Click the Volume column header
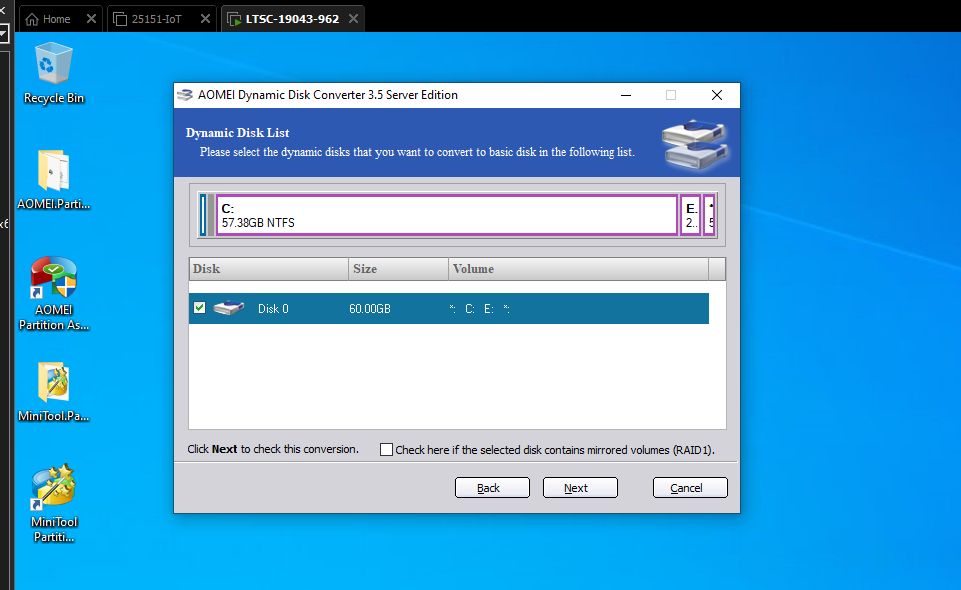The width and height of the screenshot is (961, 590). coord(578,269)
